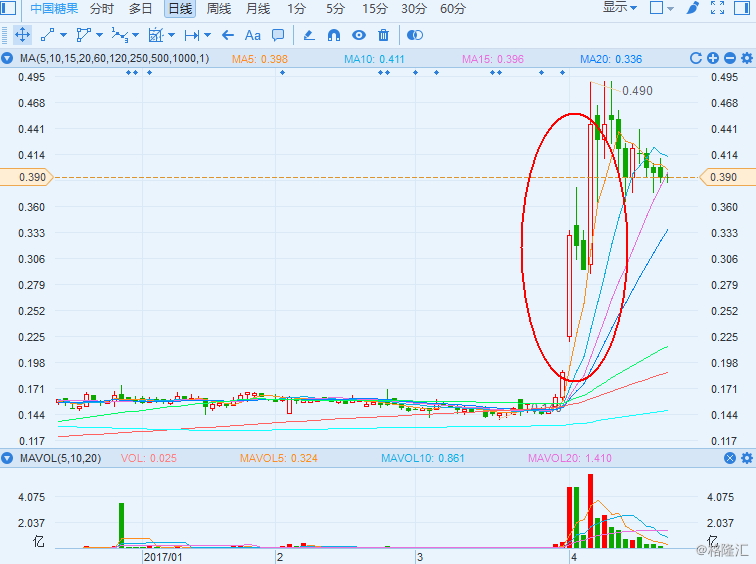This screenshot has height=564, width=756.
Task: Close the MAVOL panel with X icon
Action: (730, 458)
